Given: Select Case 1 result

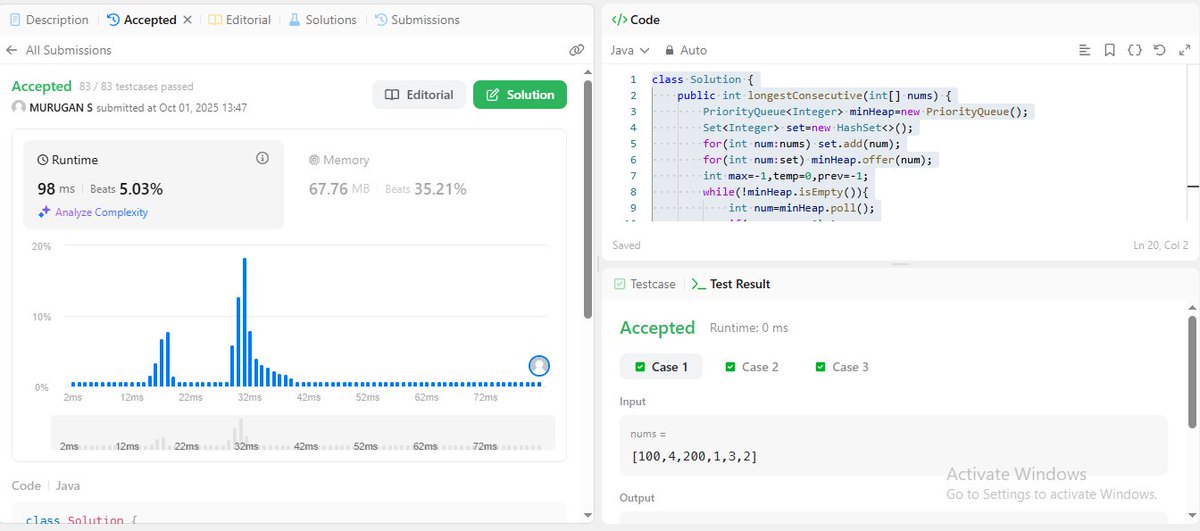Looking at the screenshot, I should [x=661, y=367].
